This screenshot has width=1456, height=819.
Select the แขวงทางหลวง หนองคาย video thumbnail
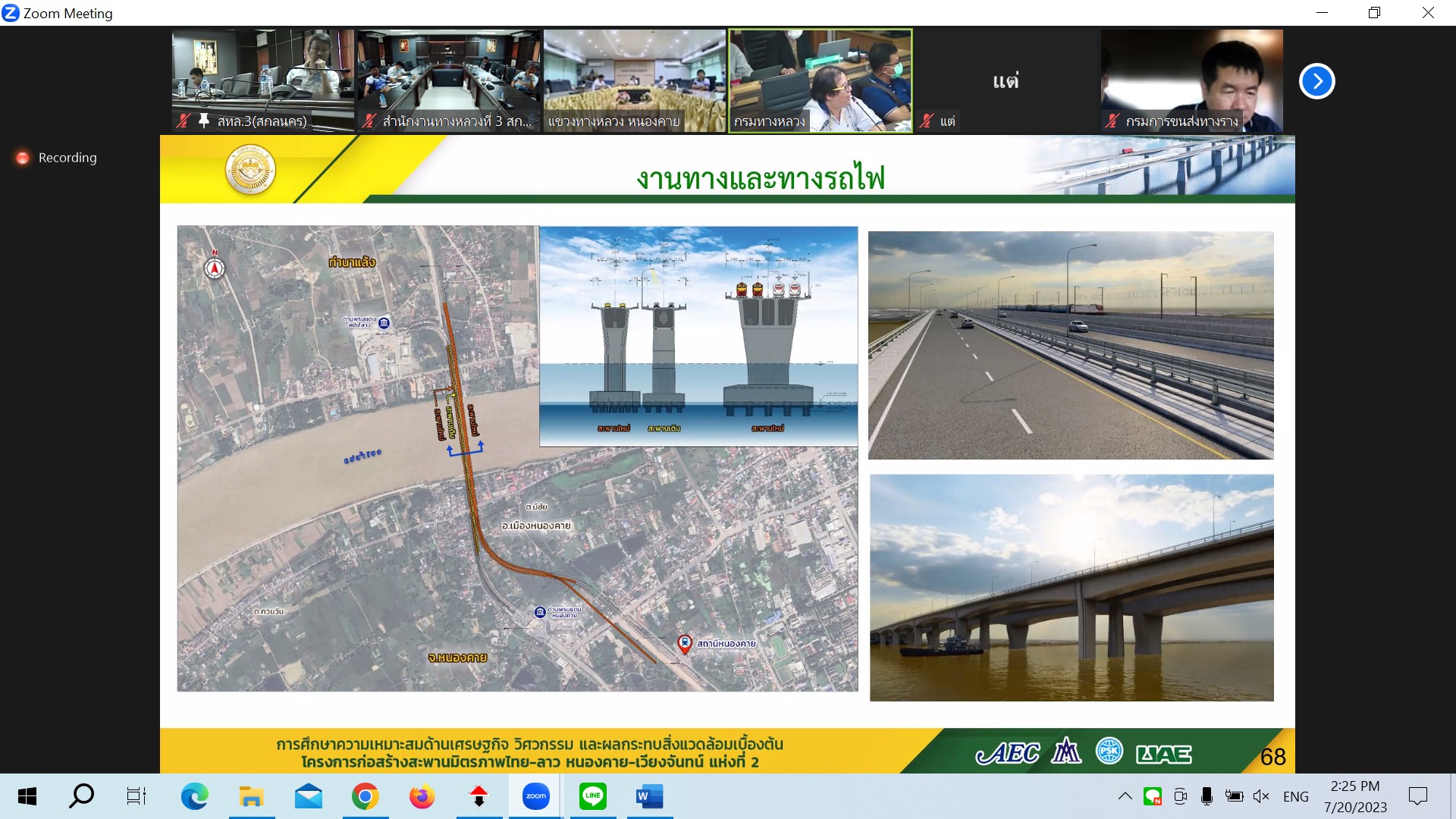click(634, 80)
